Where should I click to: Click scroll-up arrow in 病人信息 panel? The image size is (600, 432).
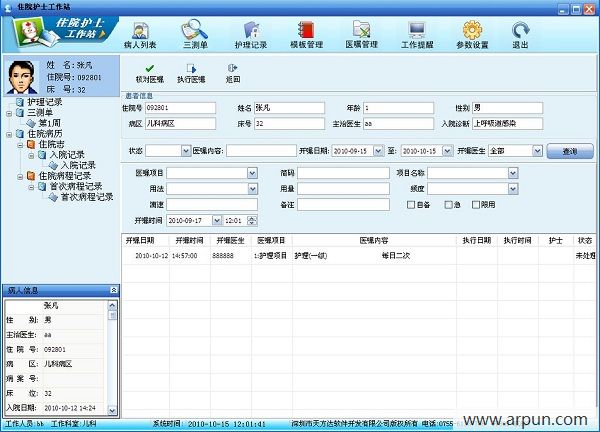(x=112, y=305)
